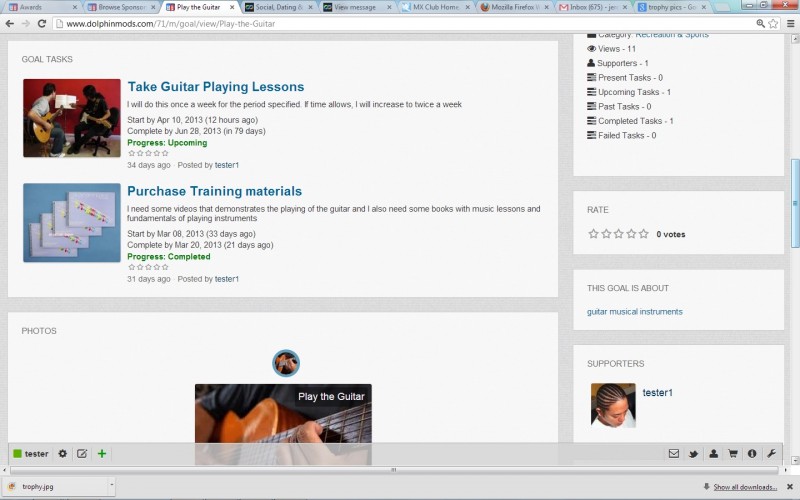Click the info icon in the bottom toolbar
Screen dimensions: 800x500
pos(752,454)
